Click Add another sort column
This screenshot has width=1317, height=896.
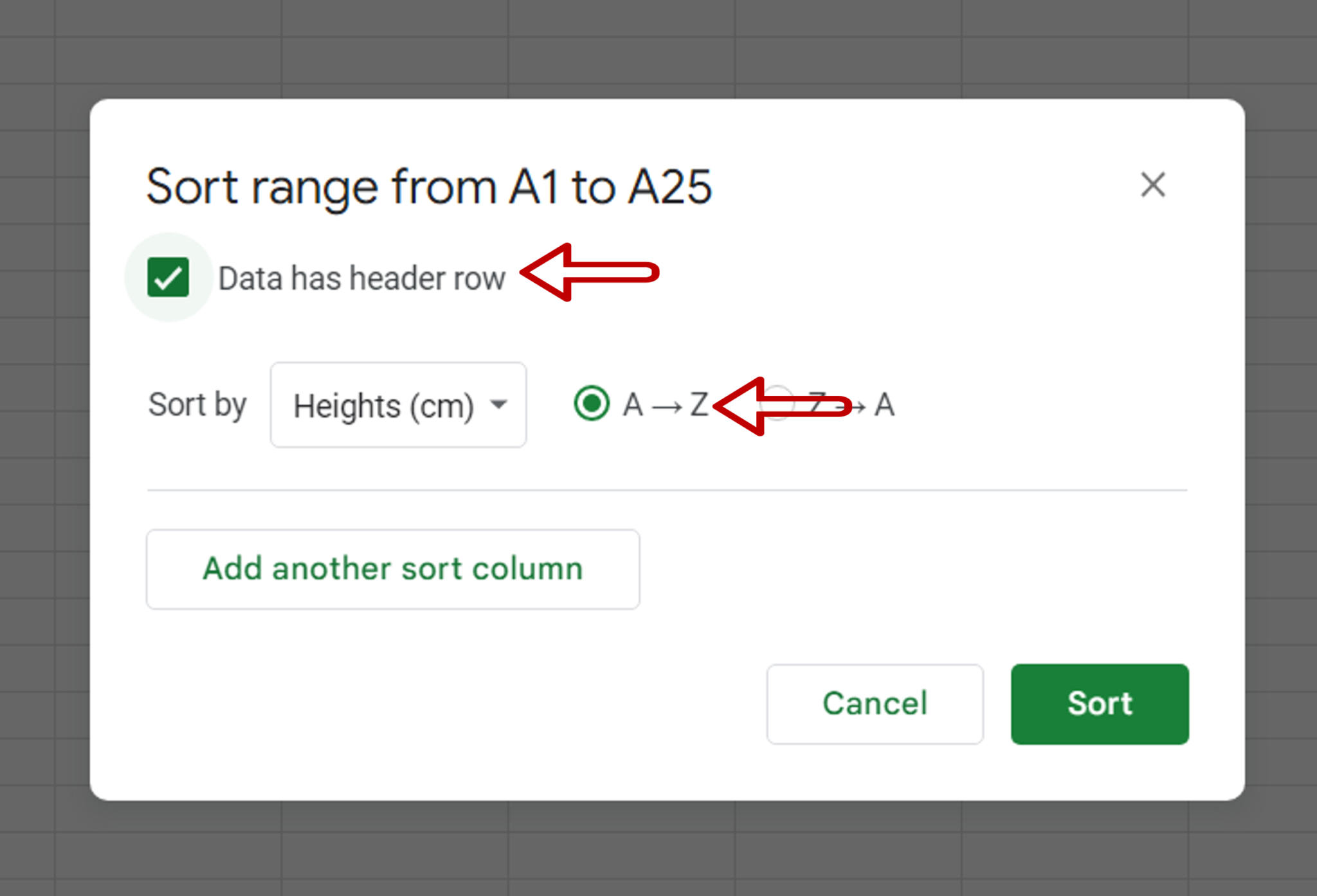click(393, 569)
